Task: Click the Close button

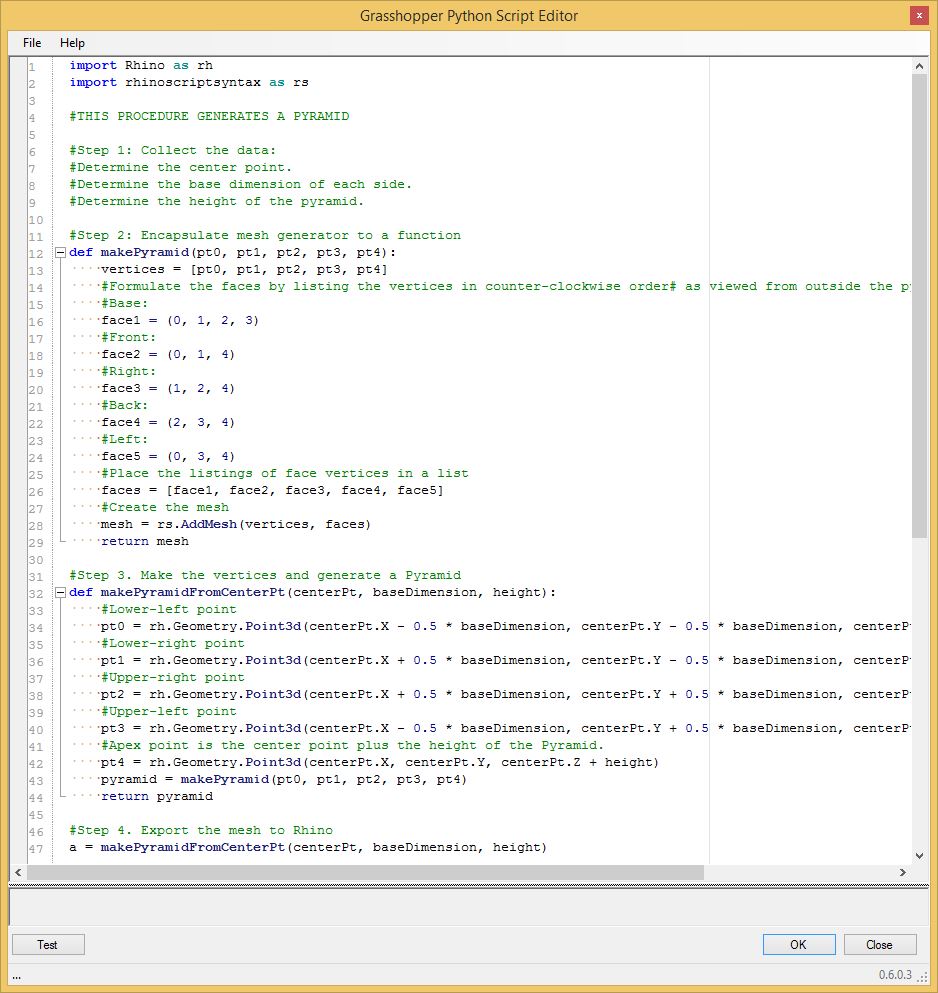Action: tap(880, 944)
